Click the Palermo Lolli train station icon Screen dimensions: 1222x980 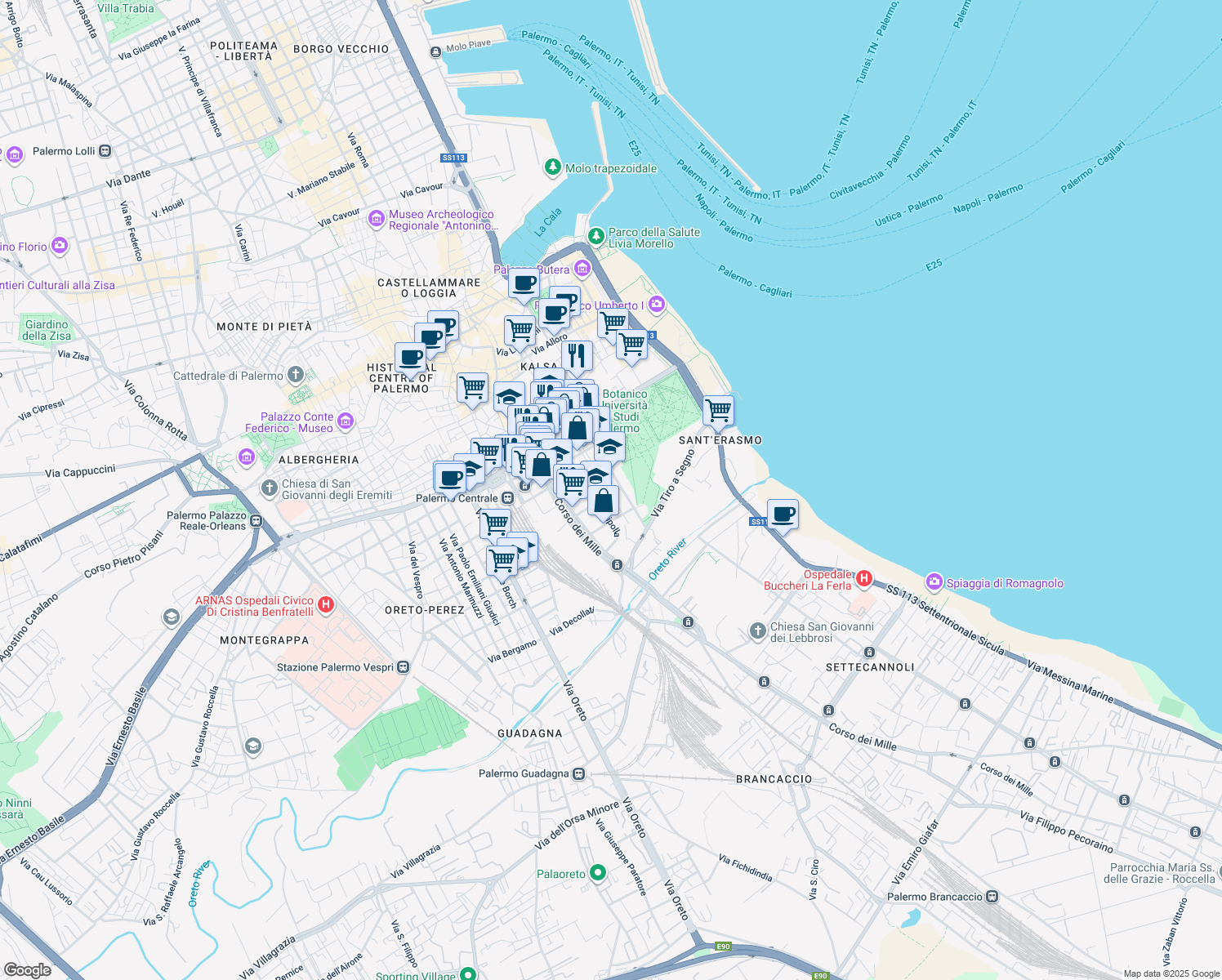(x=105, y=151)
